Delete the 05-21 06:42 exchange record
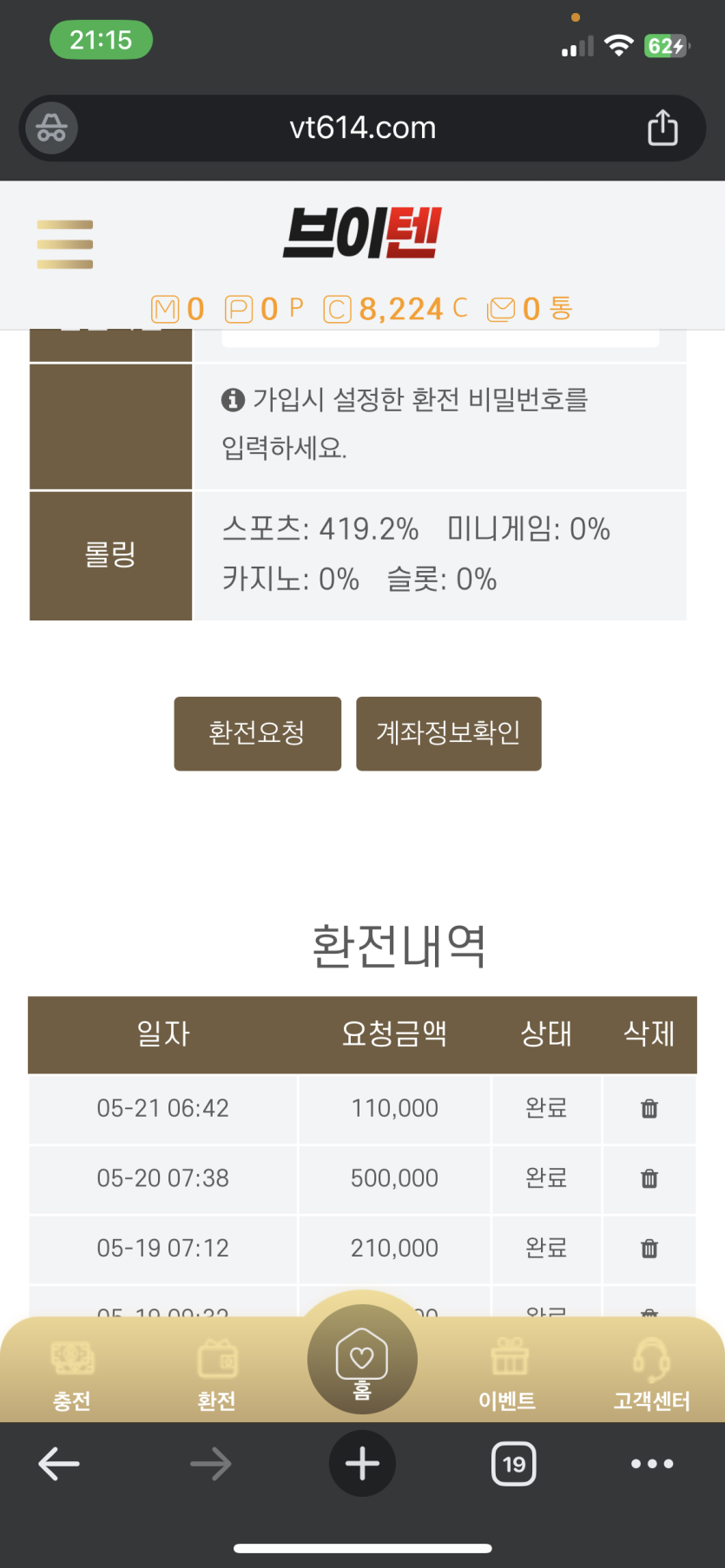This screenshot has height=1568, width=725. click(x=649, y=1108)
